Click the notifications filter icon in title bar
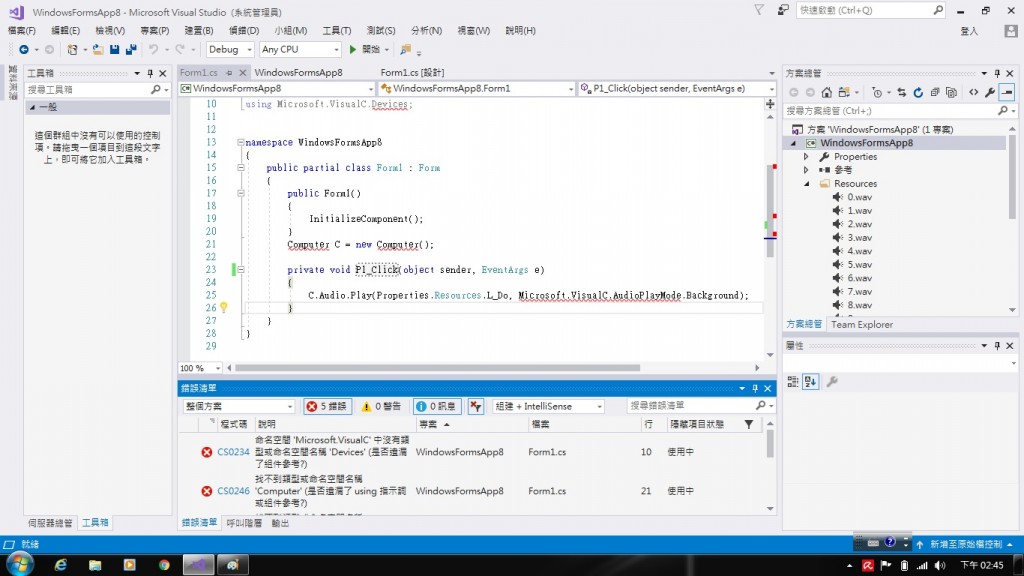 pyautogui.click(x=759, y=10)
